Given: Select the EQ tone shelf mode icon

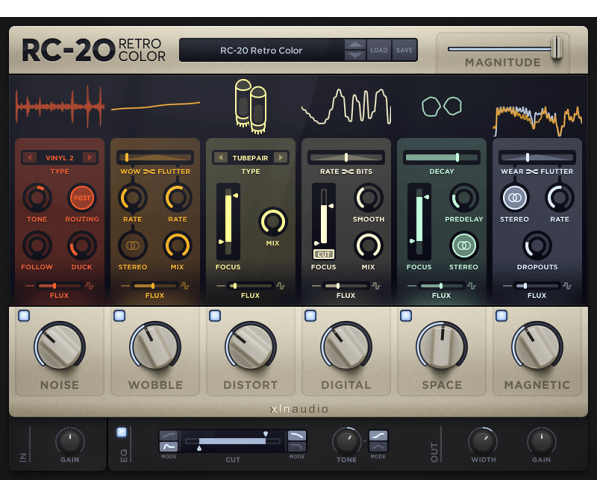Looking at the screenshot, I should 378,436.
